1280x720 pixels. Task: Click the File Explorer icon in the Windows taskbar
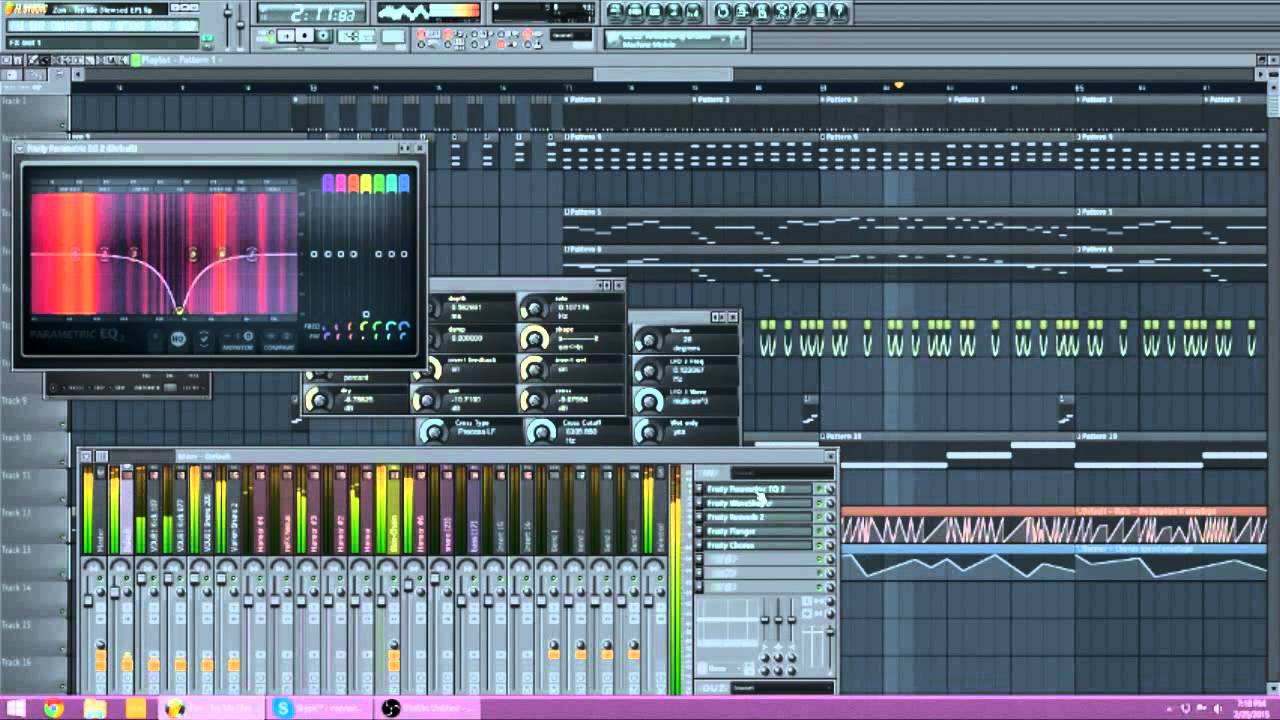95,708
